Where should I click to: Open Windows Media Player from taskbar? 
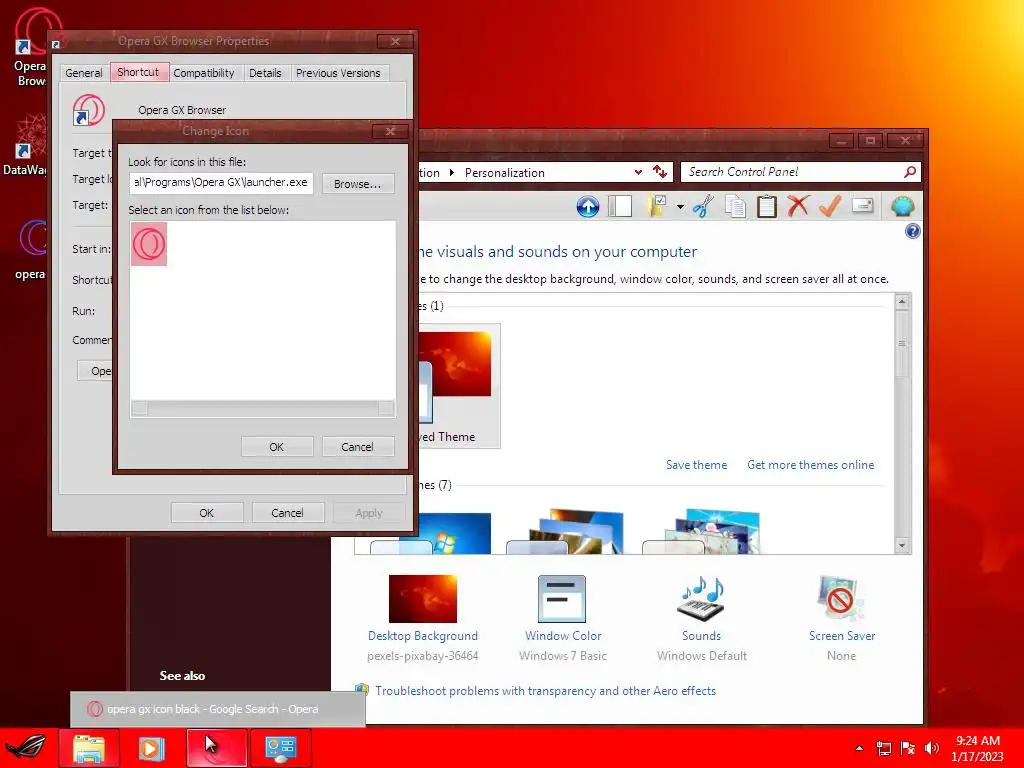coord(152,747)
